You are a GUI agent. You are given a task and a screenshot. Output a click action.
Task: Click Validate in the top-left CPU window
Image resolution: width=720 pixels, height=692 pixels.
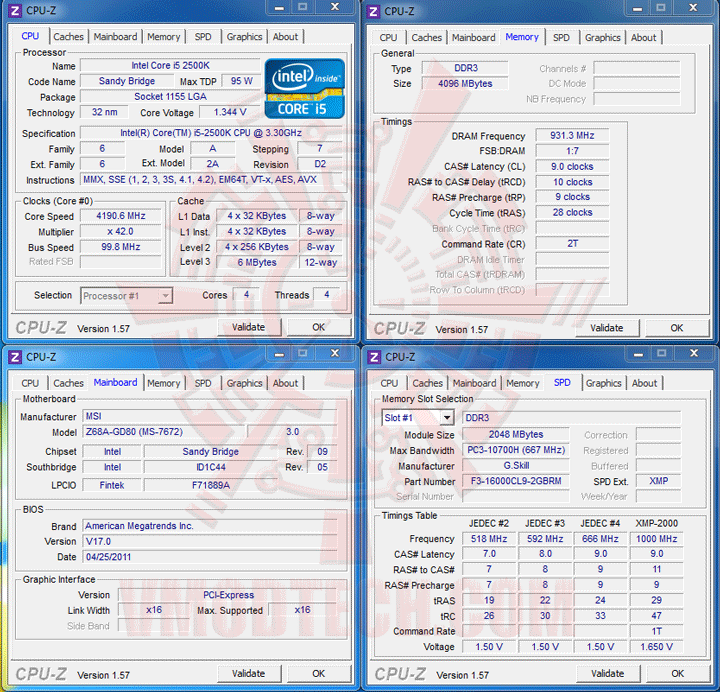tap(248, 327)
